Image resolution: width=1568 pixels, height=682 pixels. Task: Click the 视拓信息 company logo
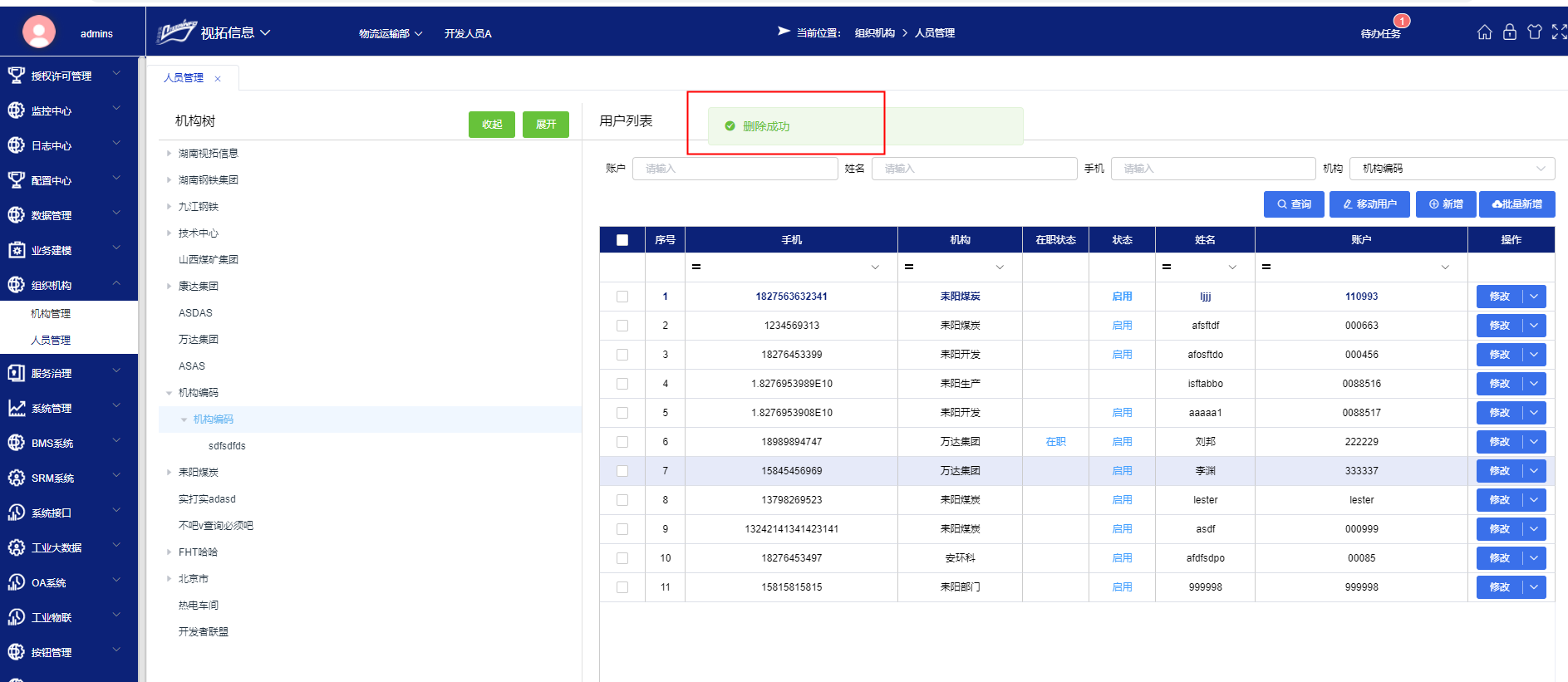coord(176,32)
